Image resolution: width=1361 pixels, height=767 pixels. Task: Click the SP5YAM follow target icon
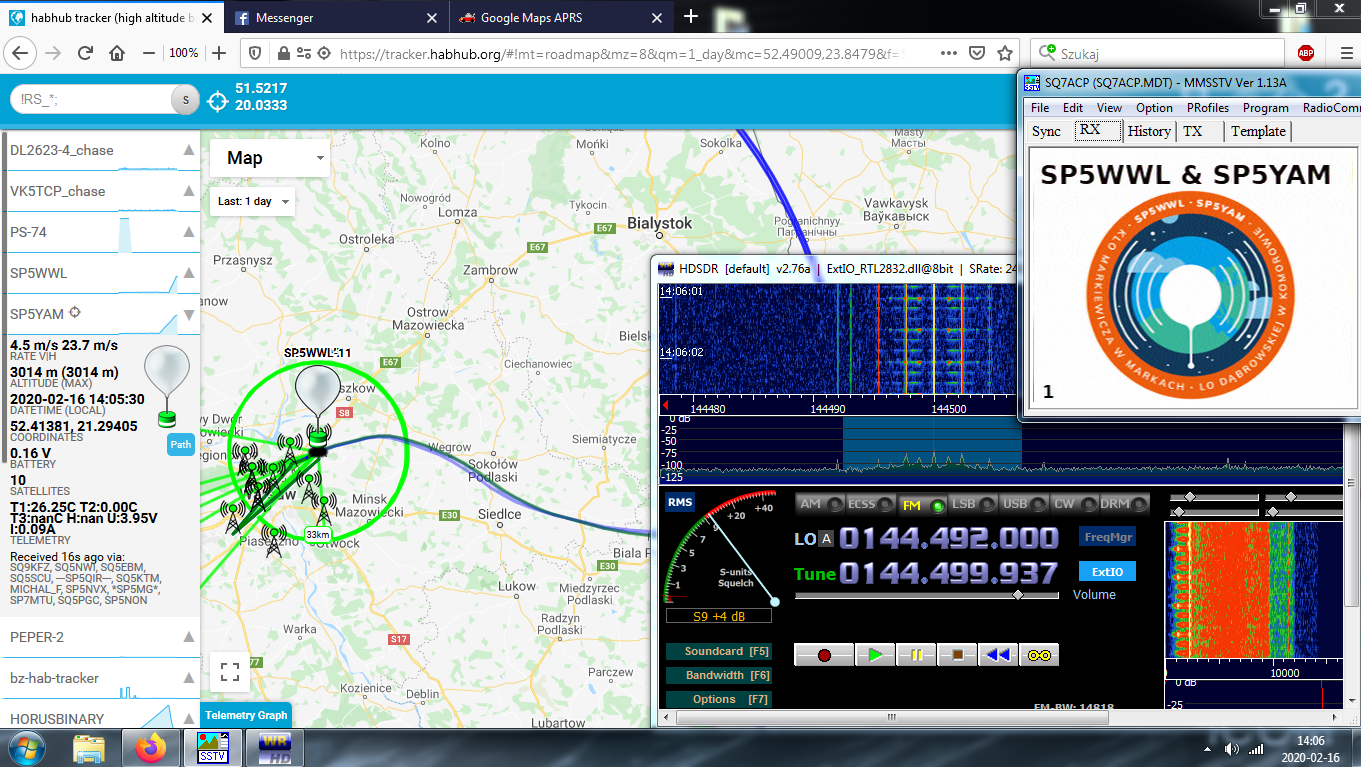click(75, 313)
